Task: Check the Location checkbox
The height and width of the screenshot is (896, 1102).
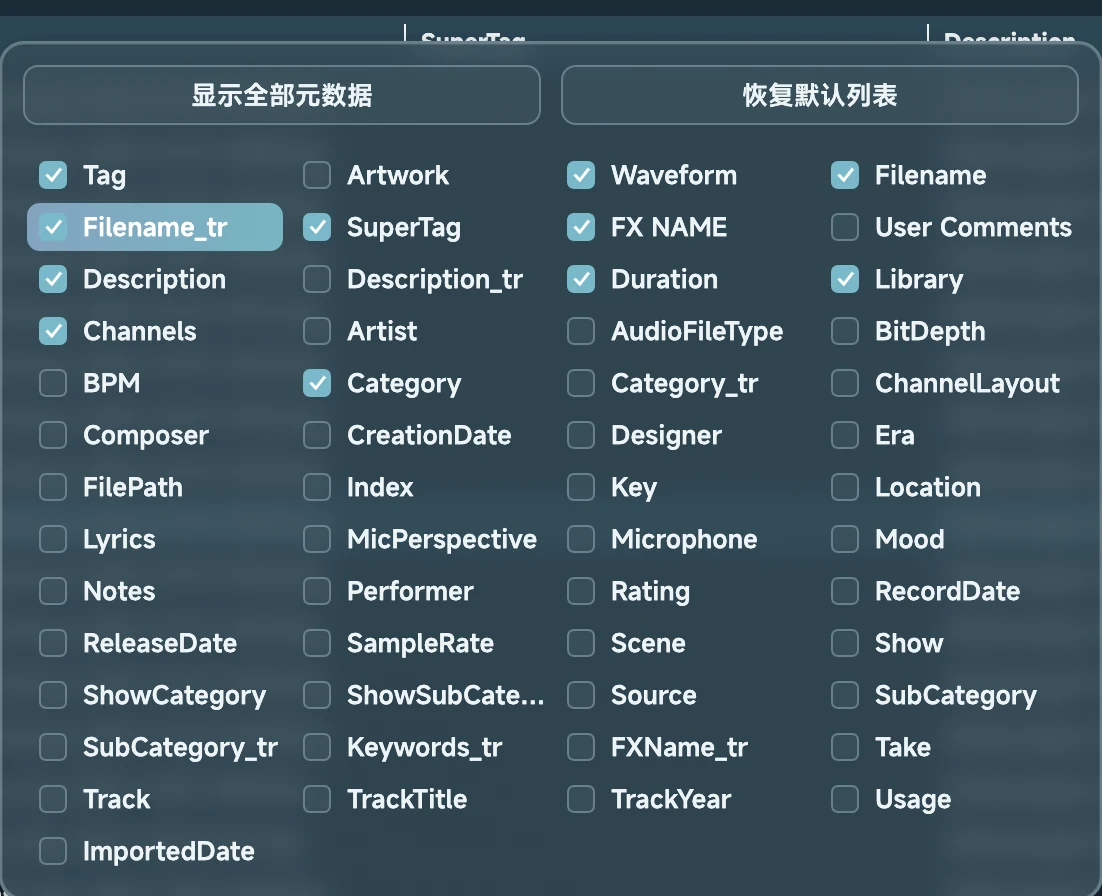Action: pyautogui.click(x=845, y=487)
